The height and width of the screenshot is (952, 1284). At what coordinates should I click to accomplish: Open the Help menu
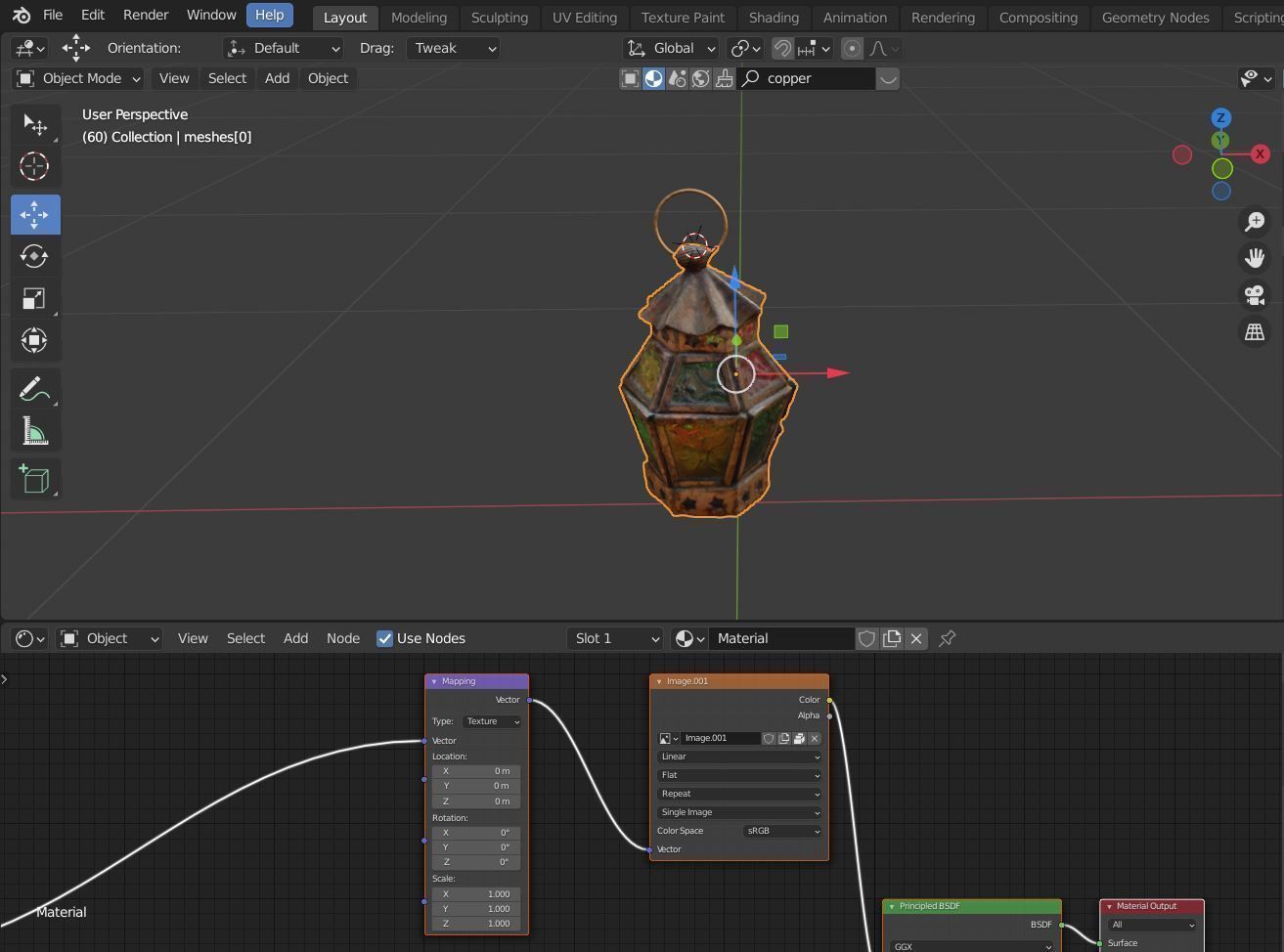pyautogui.click(x=269, y=16)
